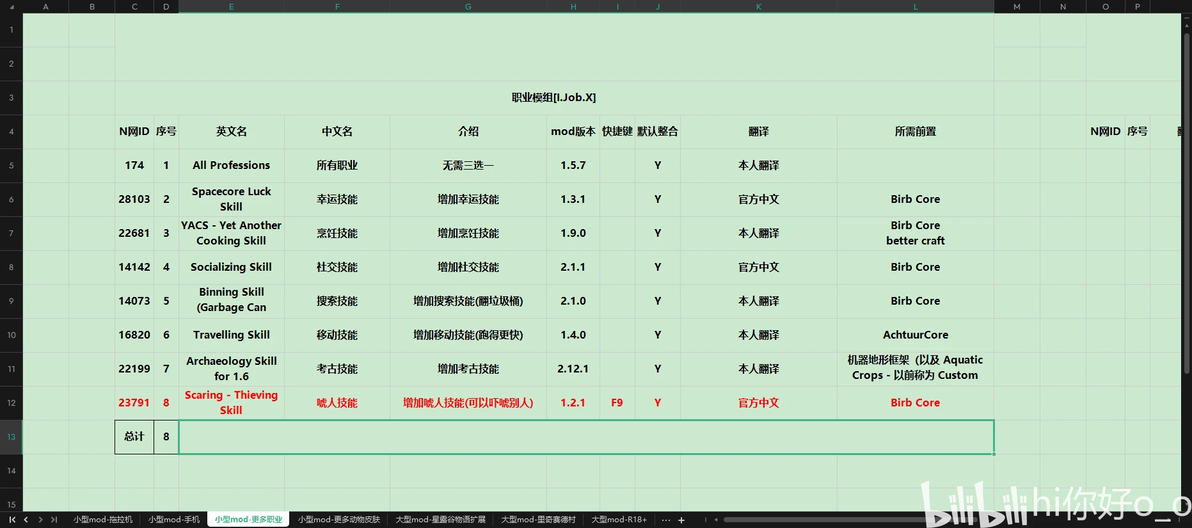Click the 快捷键 header cell
Image resolution: width=1192 pixels, height=528 pixels.
click(617, 131)
